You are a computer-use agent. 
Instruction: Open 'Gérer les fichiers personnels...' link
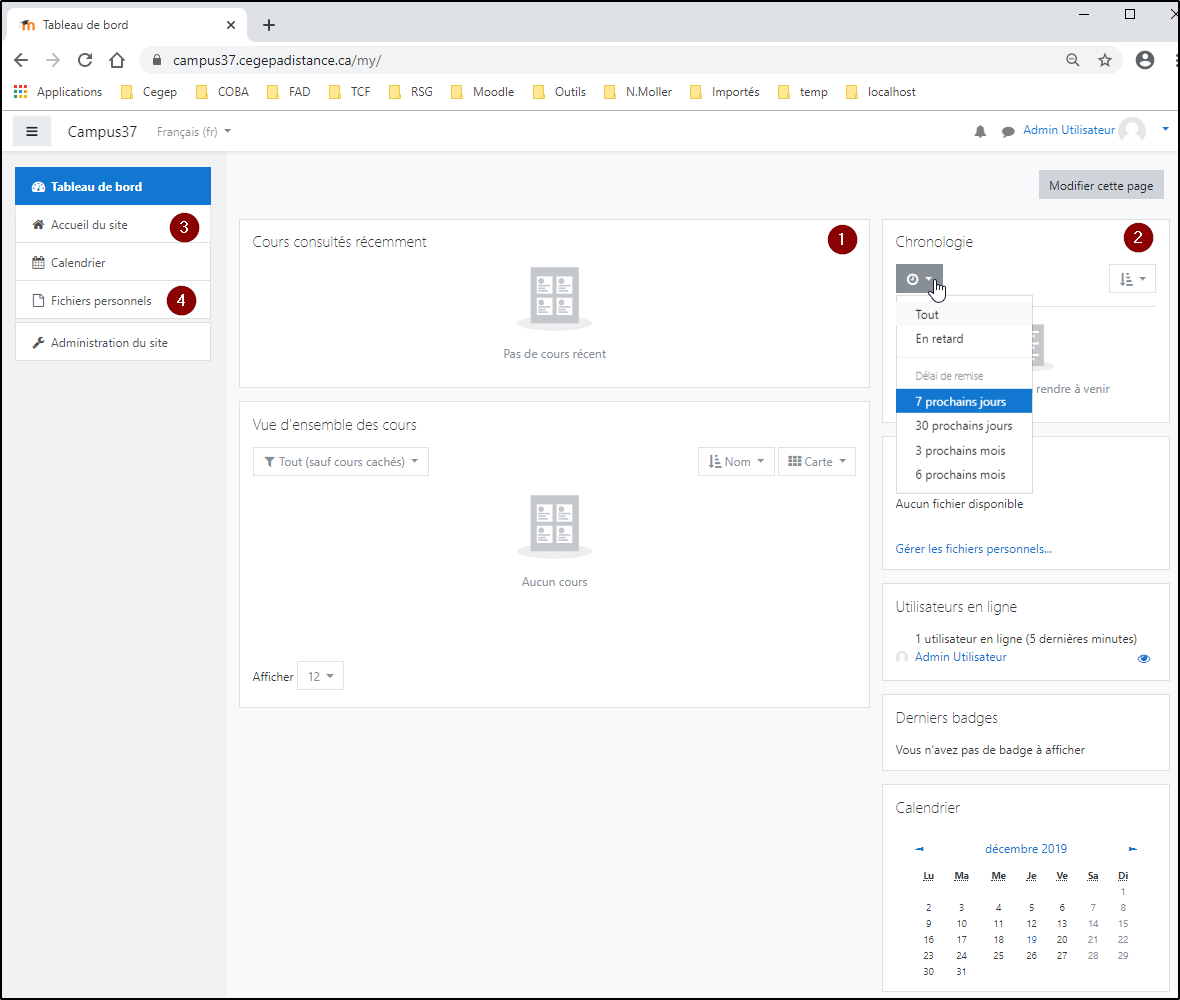point(973,549)
